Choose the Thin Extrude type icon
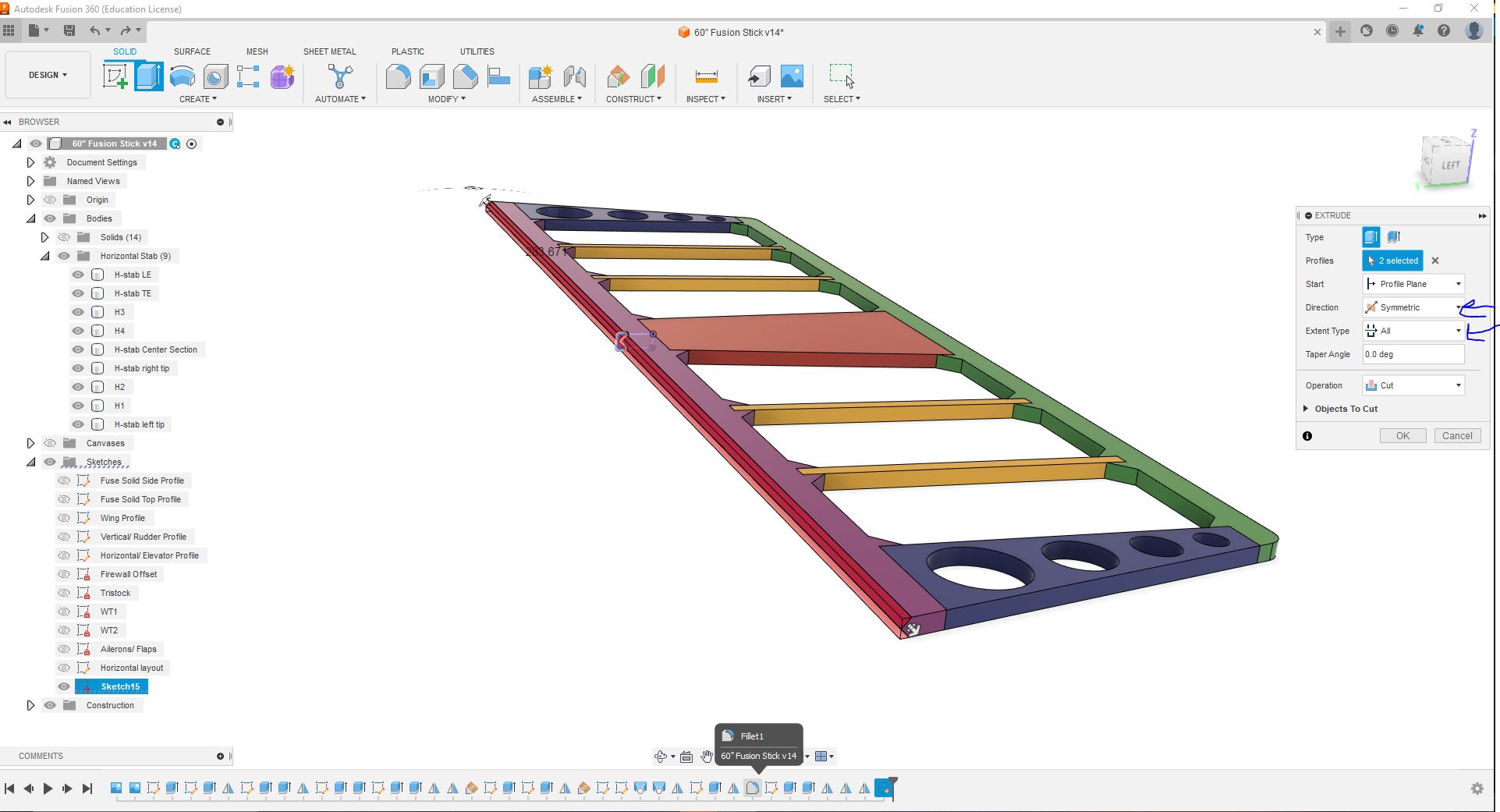 [x=1393, y=237]
